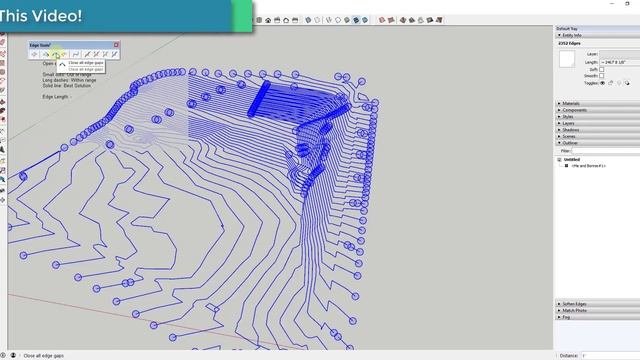Toggle the lock icon in Entity Info
Image resolution: width=640 pixels, height=360 pixels.
pyautogui.click(x=611, y=83)
